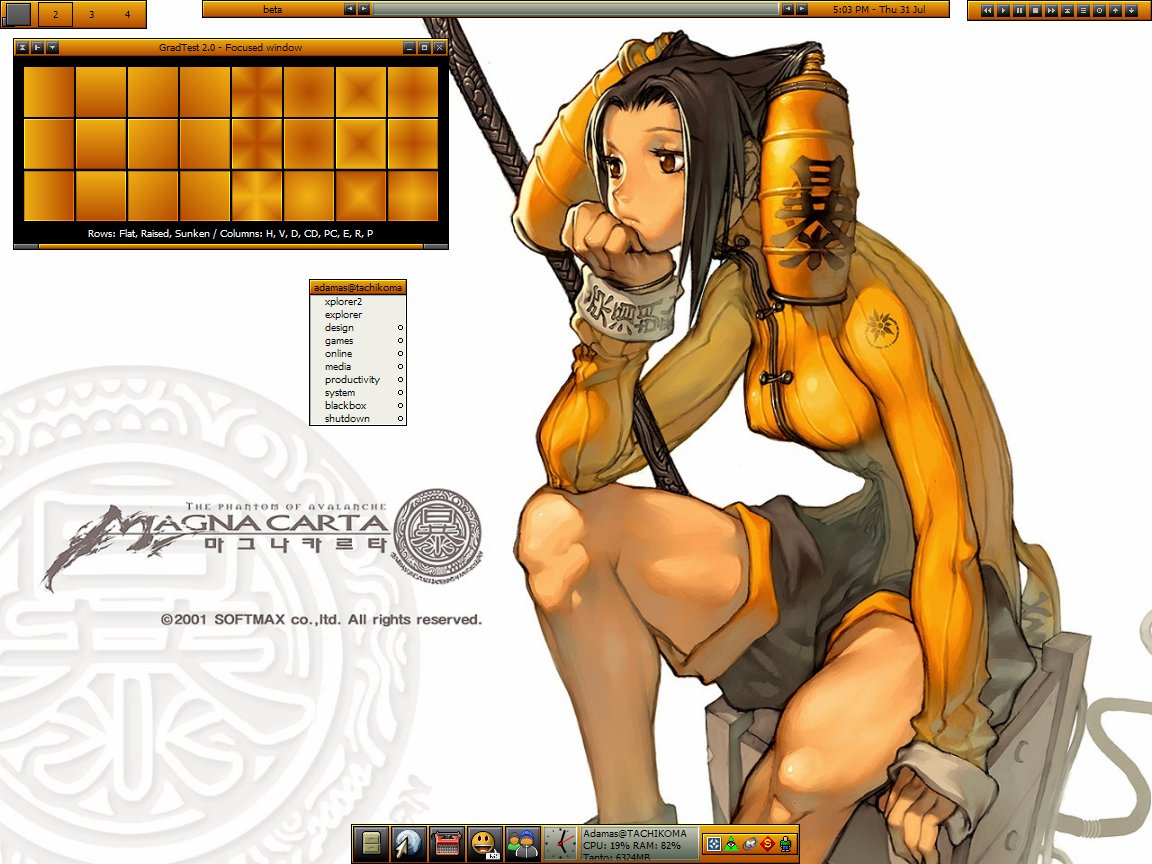
Task: Select the Raised Diagonal gradient swatch
Action: [153, 144]
